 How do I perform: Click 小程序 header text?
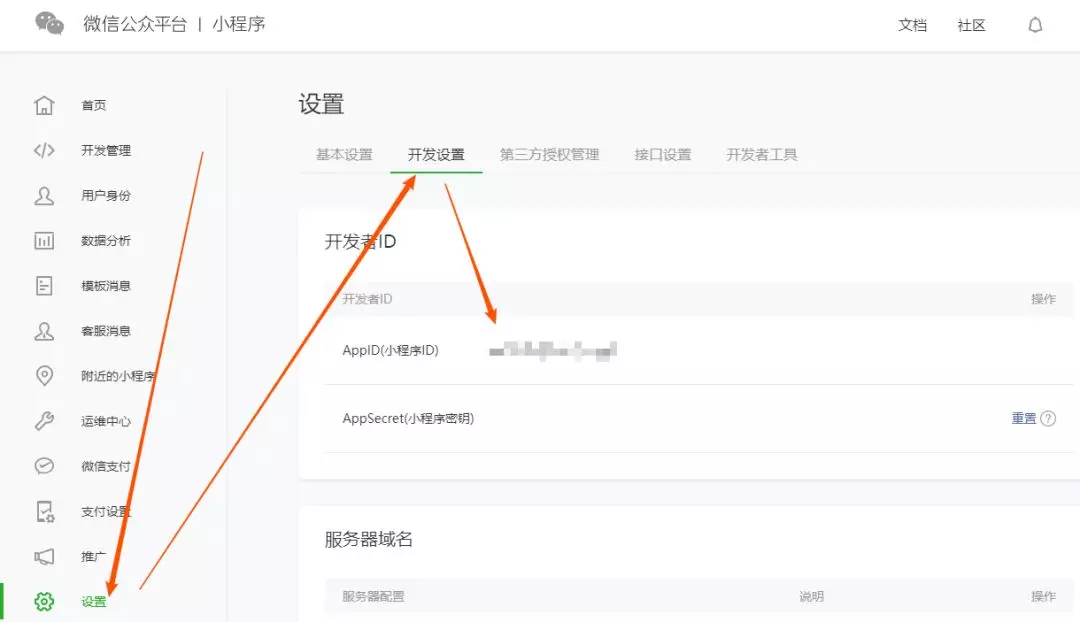point(238,24)
